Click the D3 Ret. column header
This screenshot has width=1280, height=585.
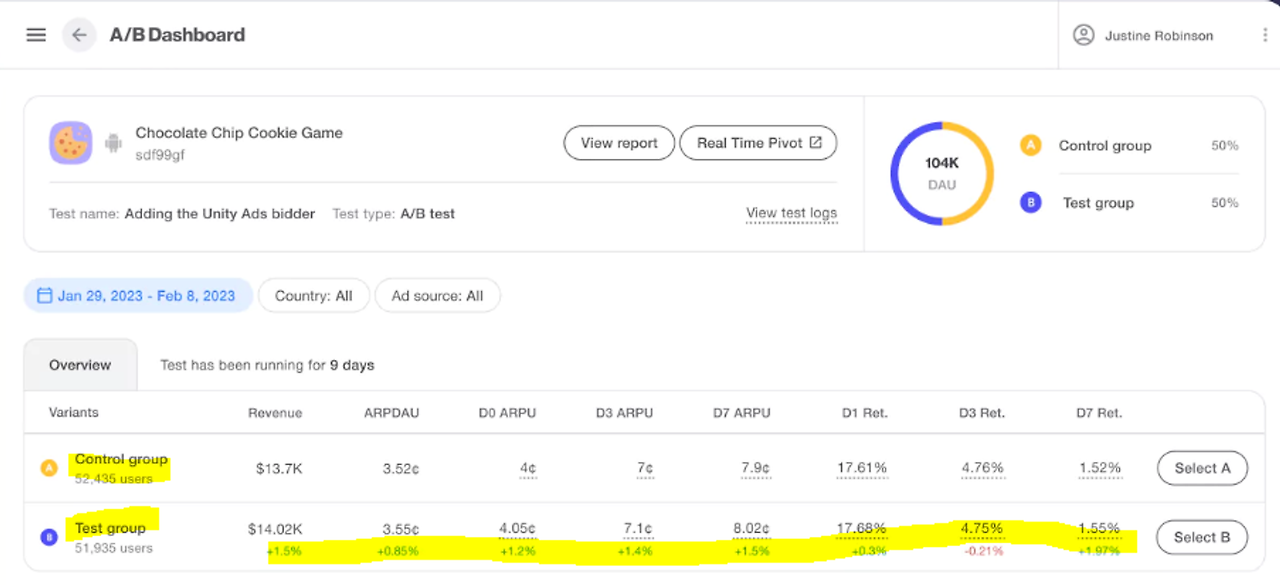pyautogui.click(x=981, y=413)
